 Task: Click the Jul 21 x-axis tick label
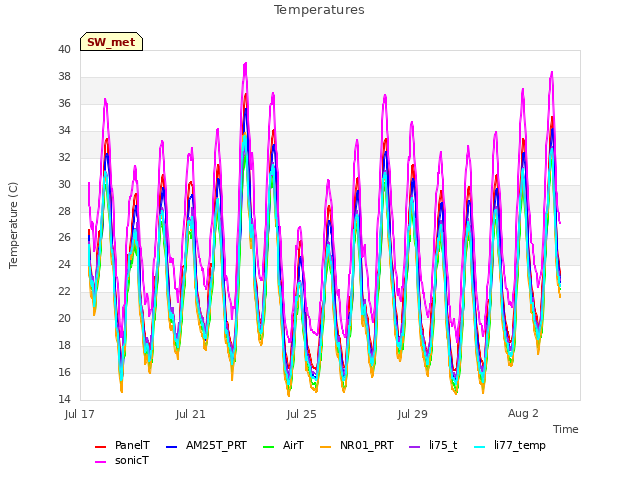tap(191, 414)
